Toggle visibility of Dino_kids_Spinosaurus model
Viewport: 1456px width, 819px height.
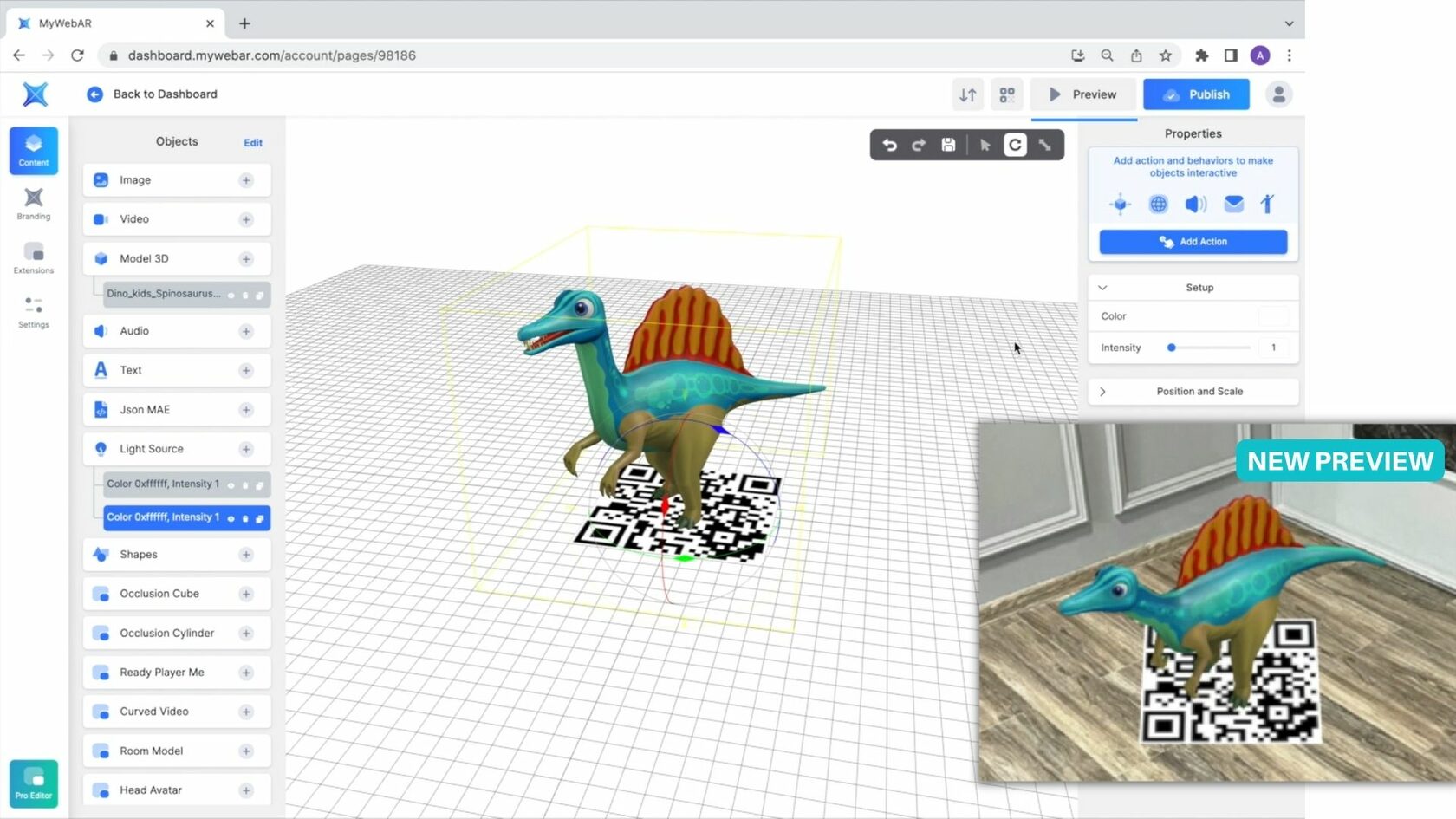coord(231,295)
